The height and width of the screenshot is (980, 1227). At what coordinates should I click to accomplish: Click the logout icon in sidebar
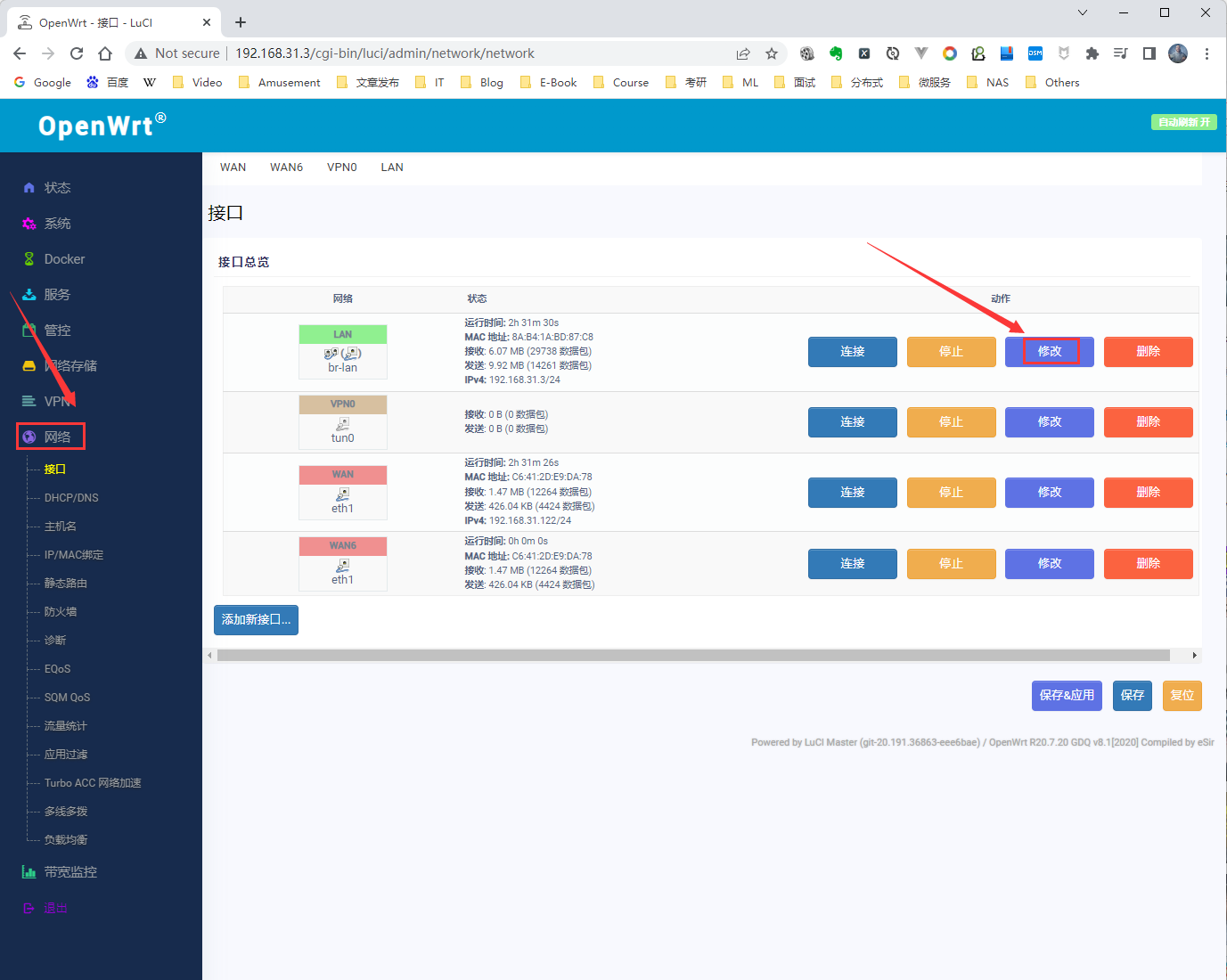(x=29, y=908)
